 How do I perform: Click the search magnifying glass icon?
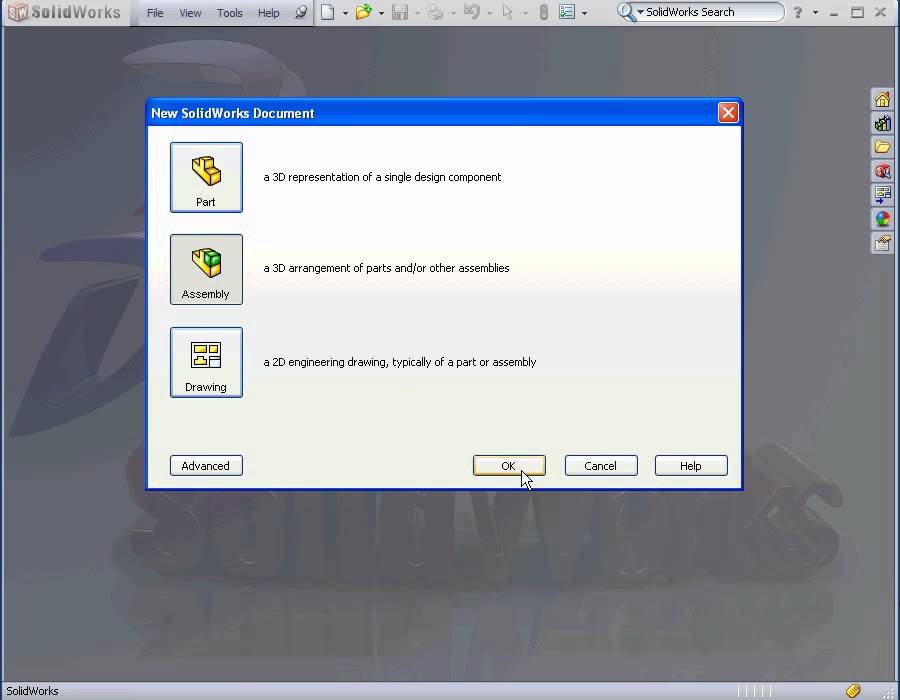pyautogui.click(x=626, y=12)
